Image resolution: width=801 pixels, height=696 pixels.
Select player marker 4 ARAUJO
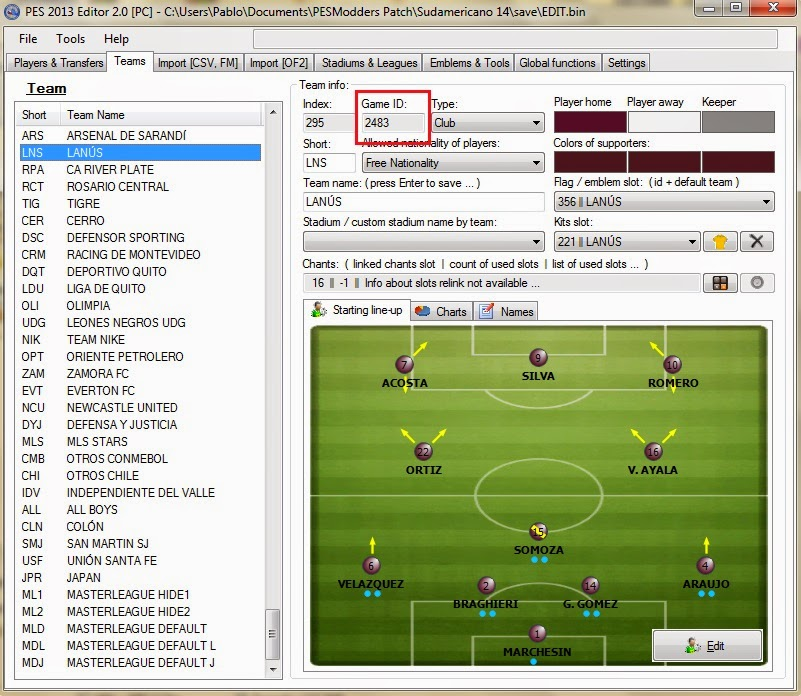(x=705, y=565)
